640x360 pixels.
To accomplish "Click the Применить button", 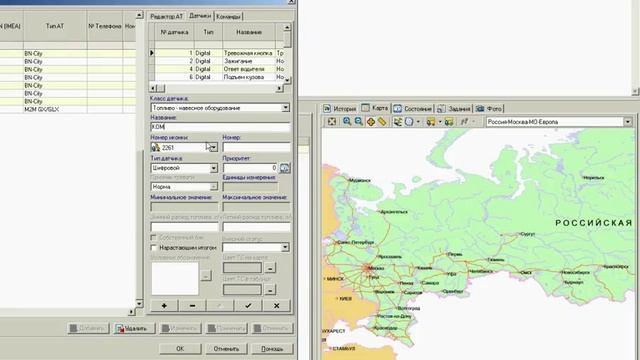I will tap(227, 328).
